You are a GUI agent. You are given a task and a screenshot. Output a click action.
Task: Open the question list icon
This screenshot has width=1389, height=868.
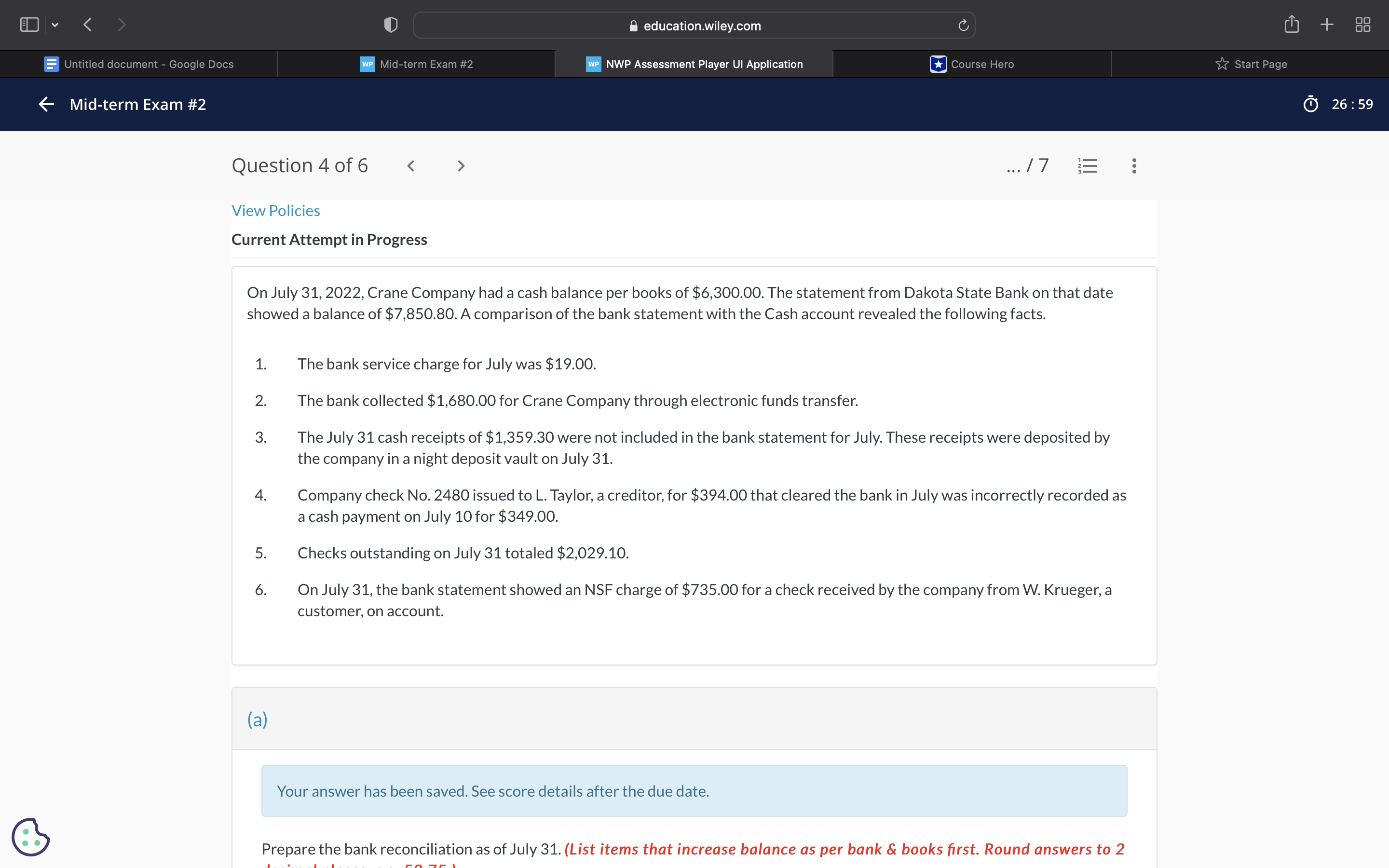[1087, 166]
